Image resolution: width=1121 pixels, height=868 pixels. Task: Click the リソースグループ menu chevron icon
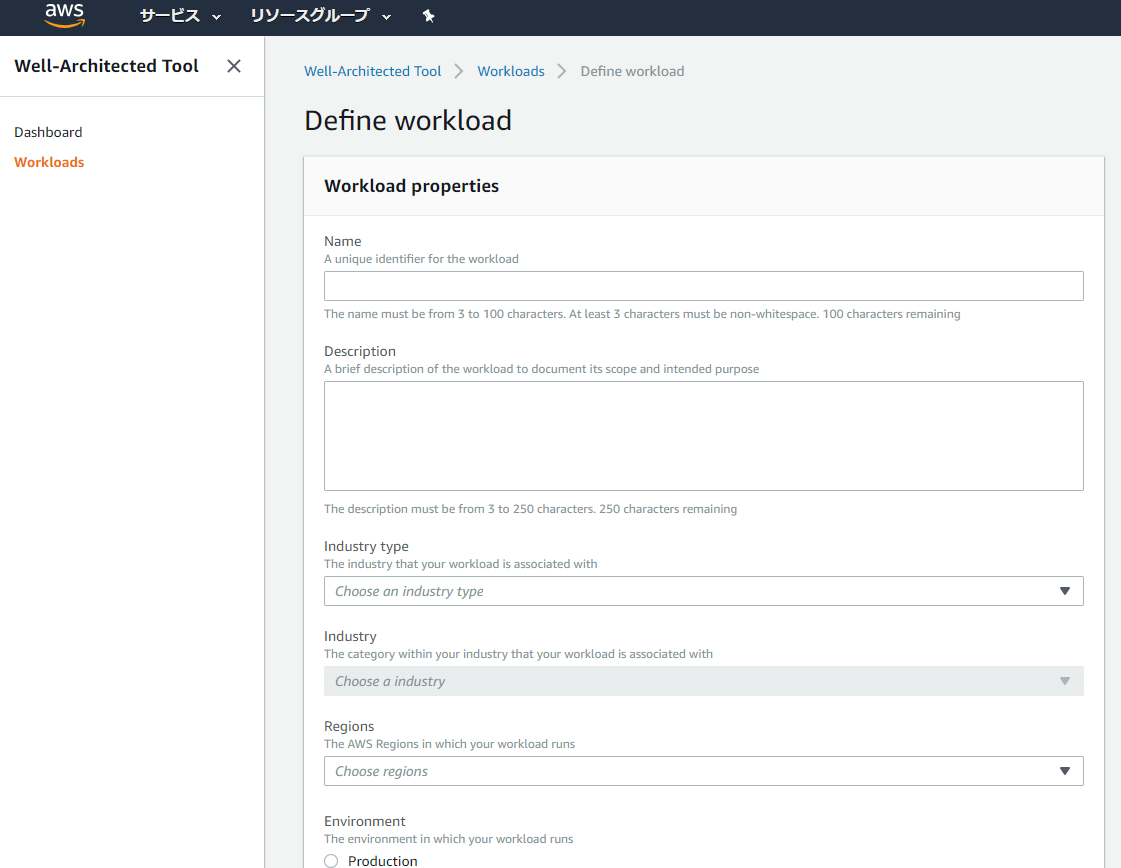click(387, 17)
